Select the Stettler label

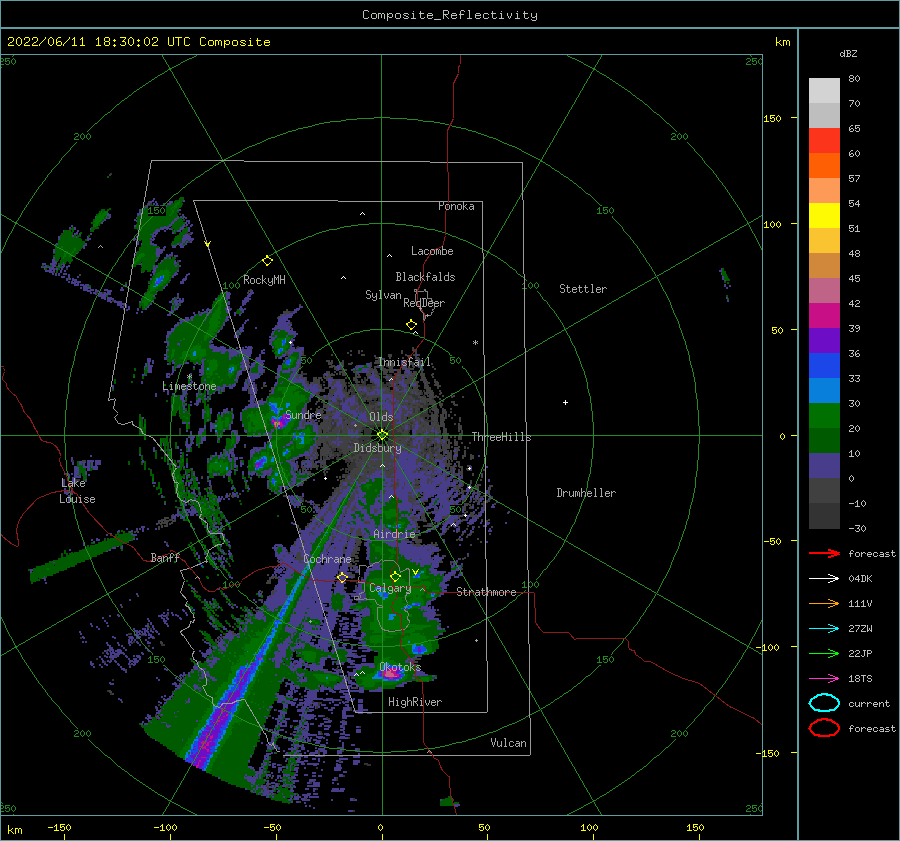coord(583,289)
